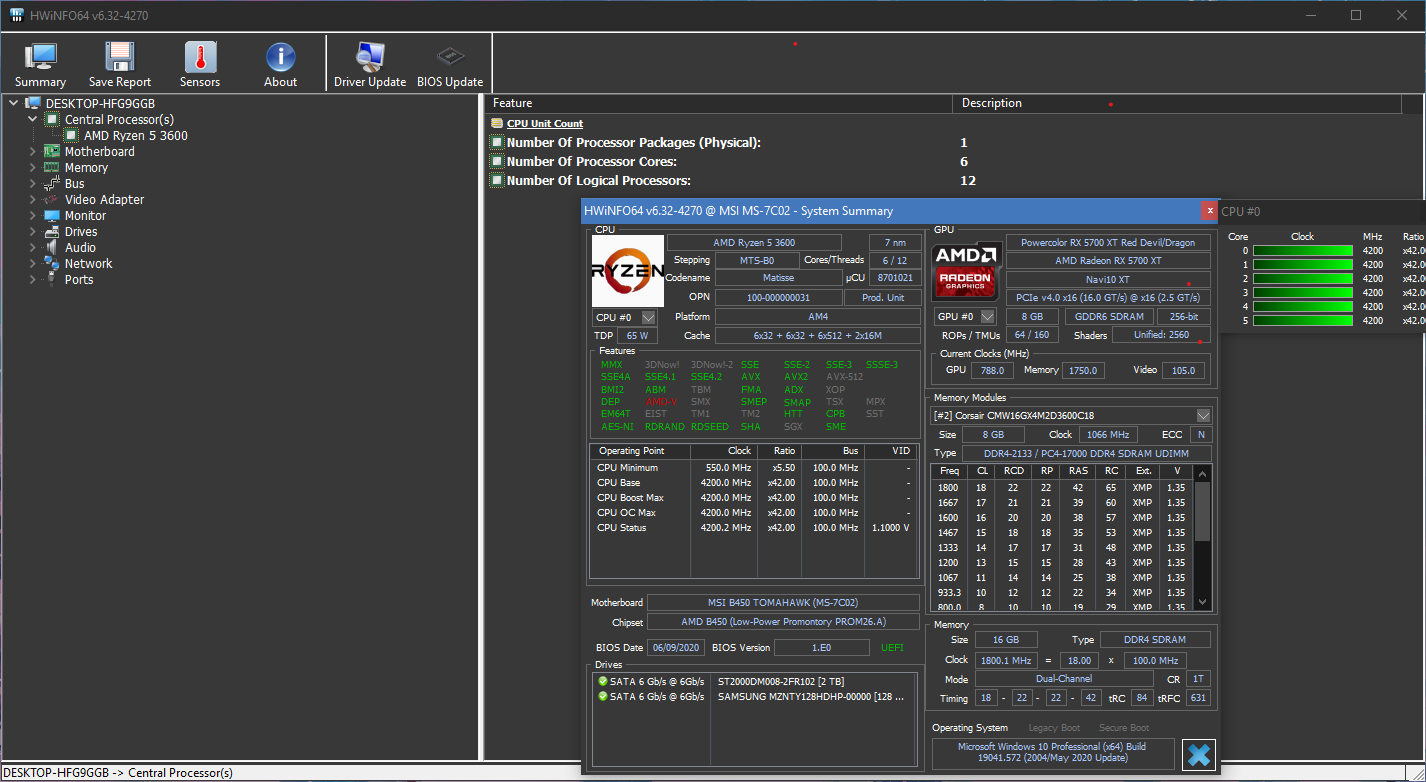Click the Drives icon in the tree
This screenshot has width=1426, height=782.
point(52,231)
